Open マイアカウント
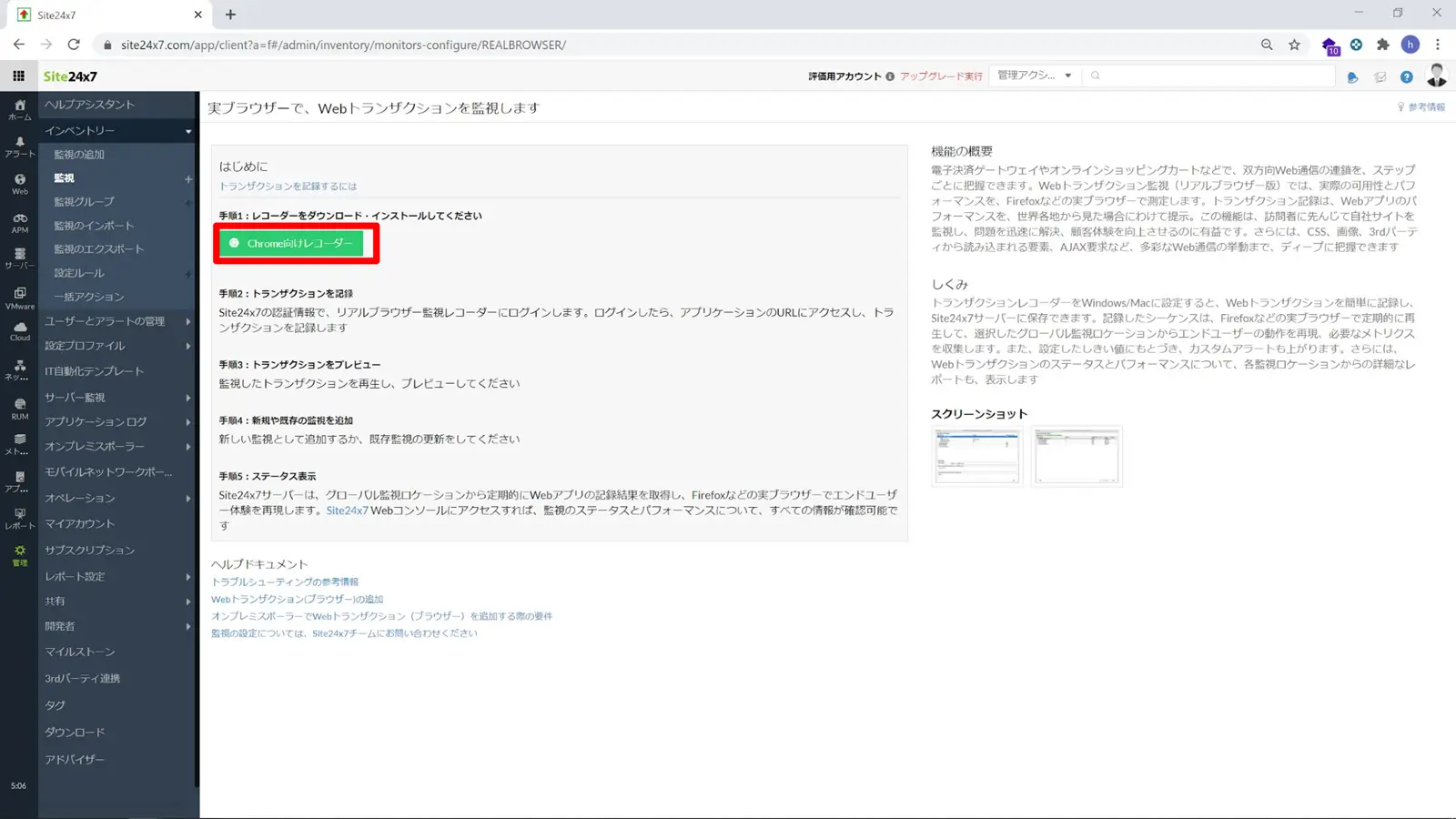Screen dimensions: 1456x819 coord(79,524)
